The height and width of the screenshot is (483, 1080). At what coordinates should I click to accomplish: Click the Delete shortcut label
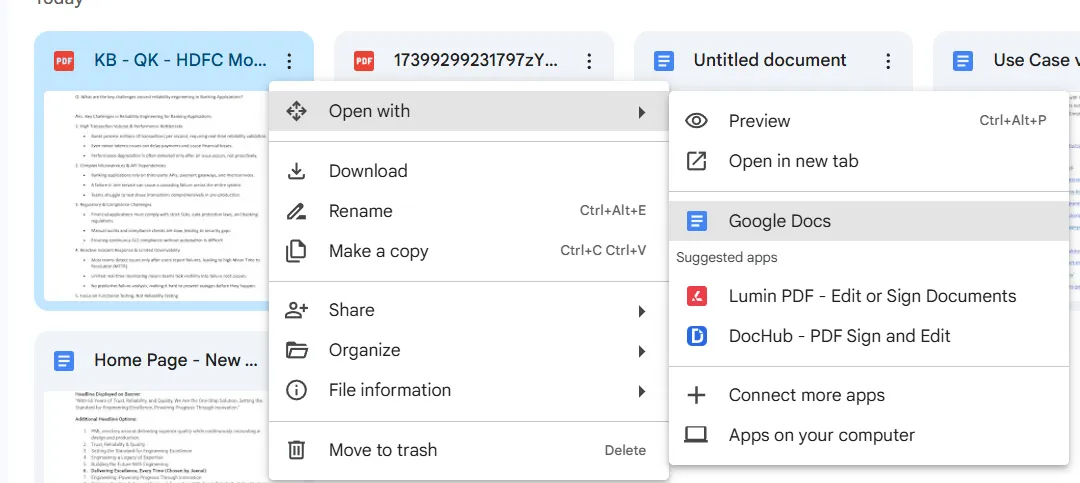(625, 451)
